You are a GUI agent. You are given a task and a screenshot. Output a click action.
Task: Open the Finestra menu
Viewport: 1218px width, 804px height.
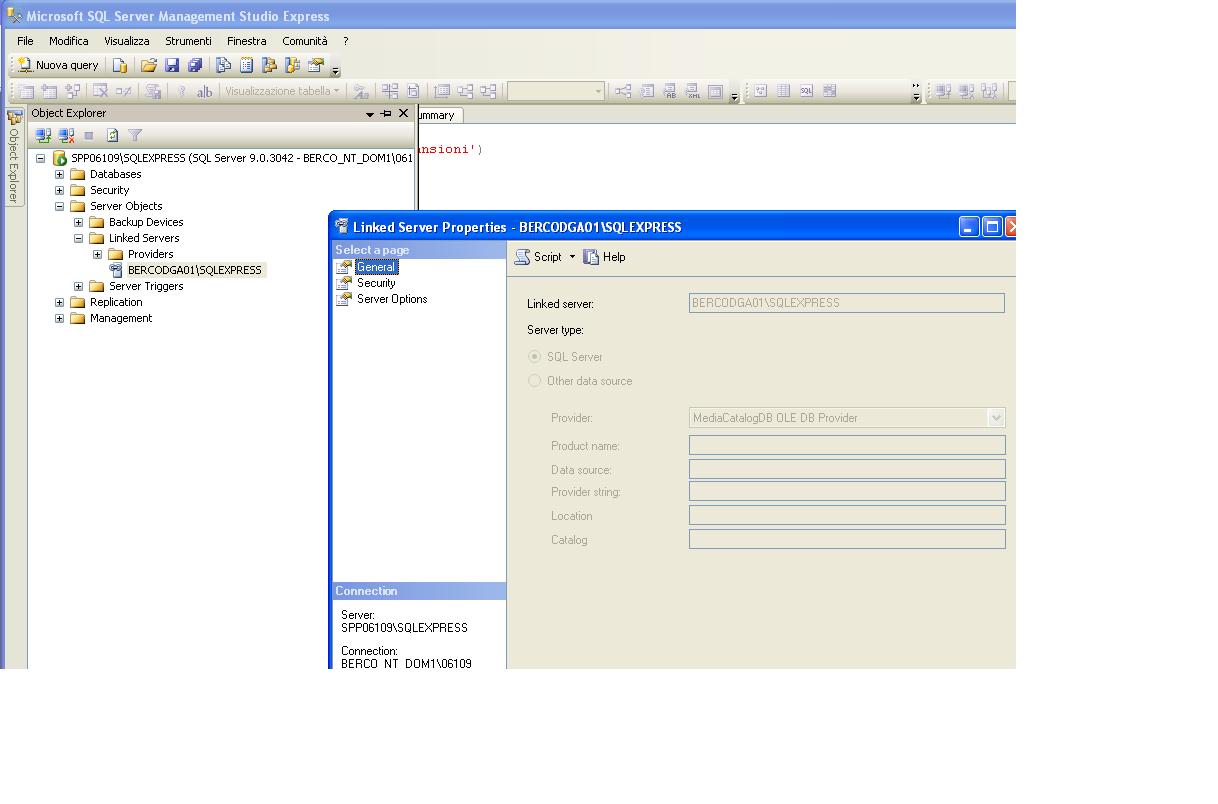246,41
